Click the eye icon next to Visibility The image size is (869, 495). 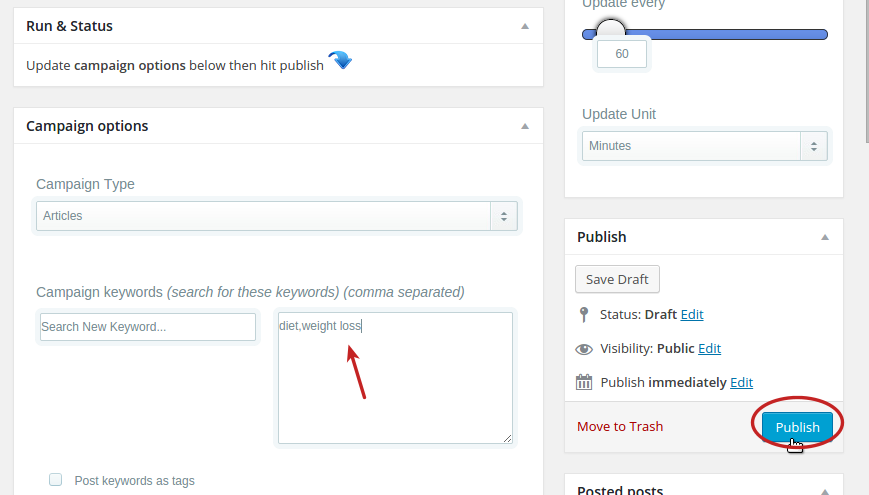coord(584,349)
